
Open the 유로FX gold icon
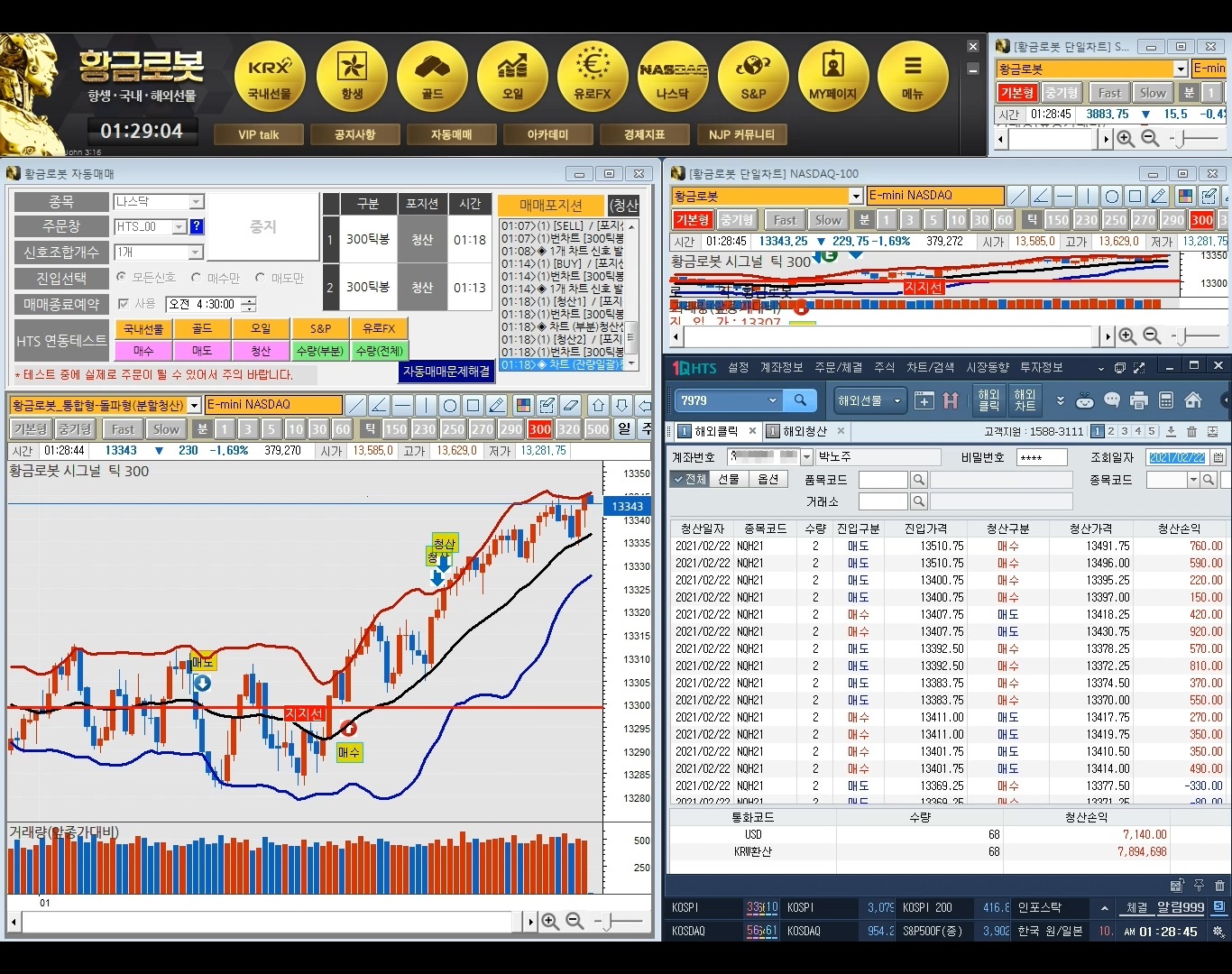pyautogui.click(x=593, y=78)
